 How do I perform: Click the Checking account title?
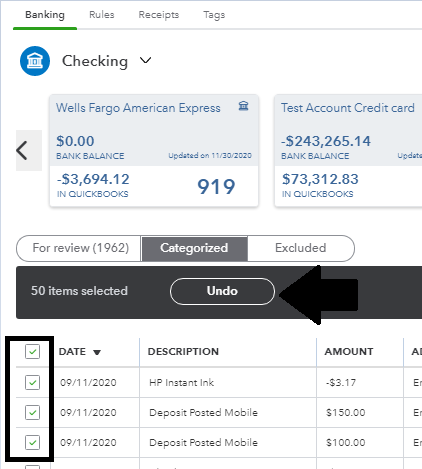pos(95,61)
